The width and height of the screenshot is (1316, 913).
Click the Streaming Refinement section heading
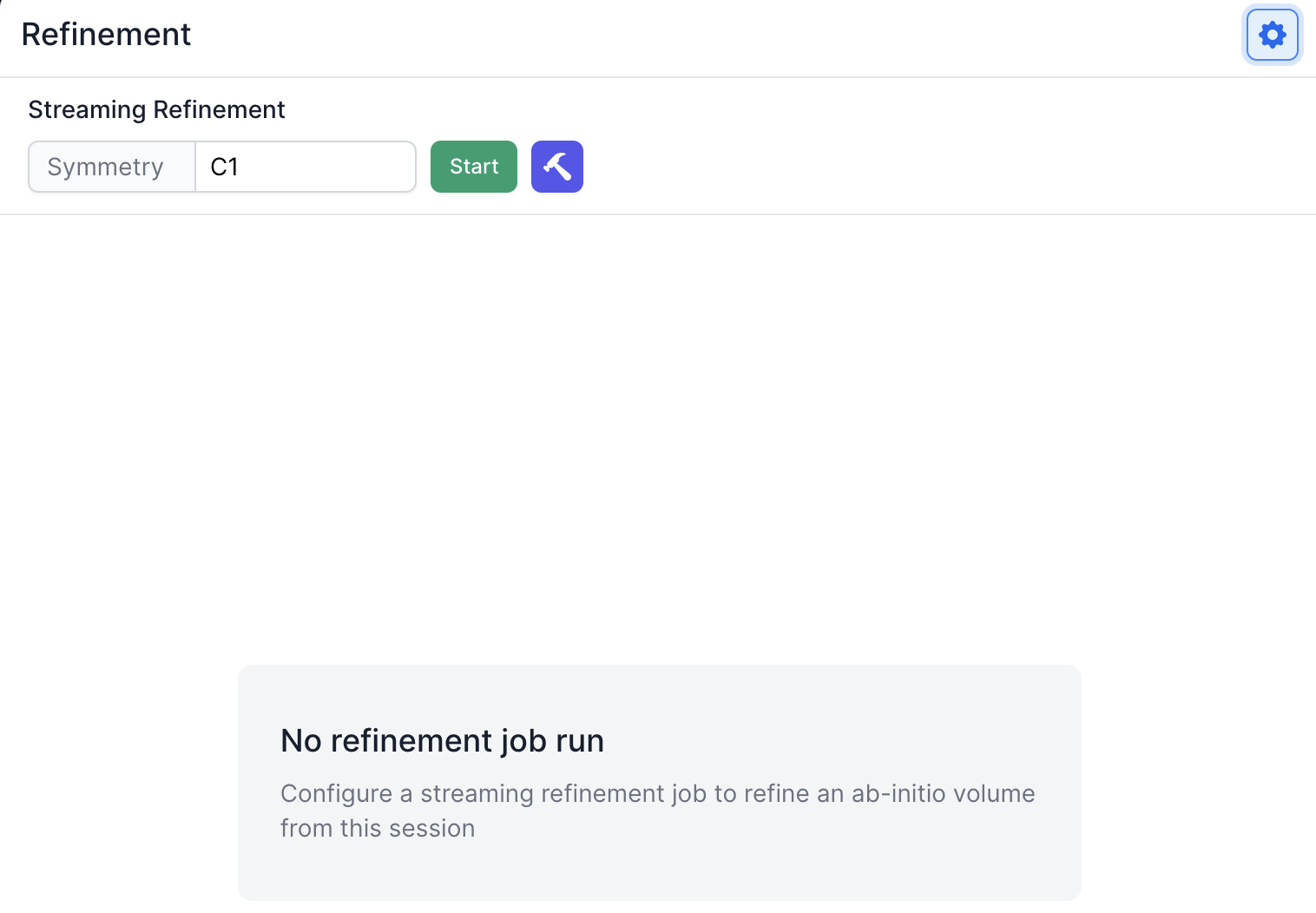156,109
